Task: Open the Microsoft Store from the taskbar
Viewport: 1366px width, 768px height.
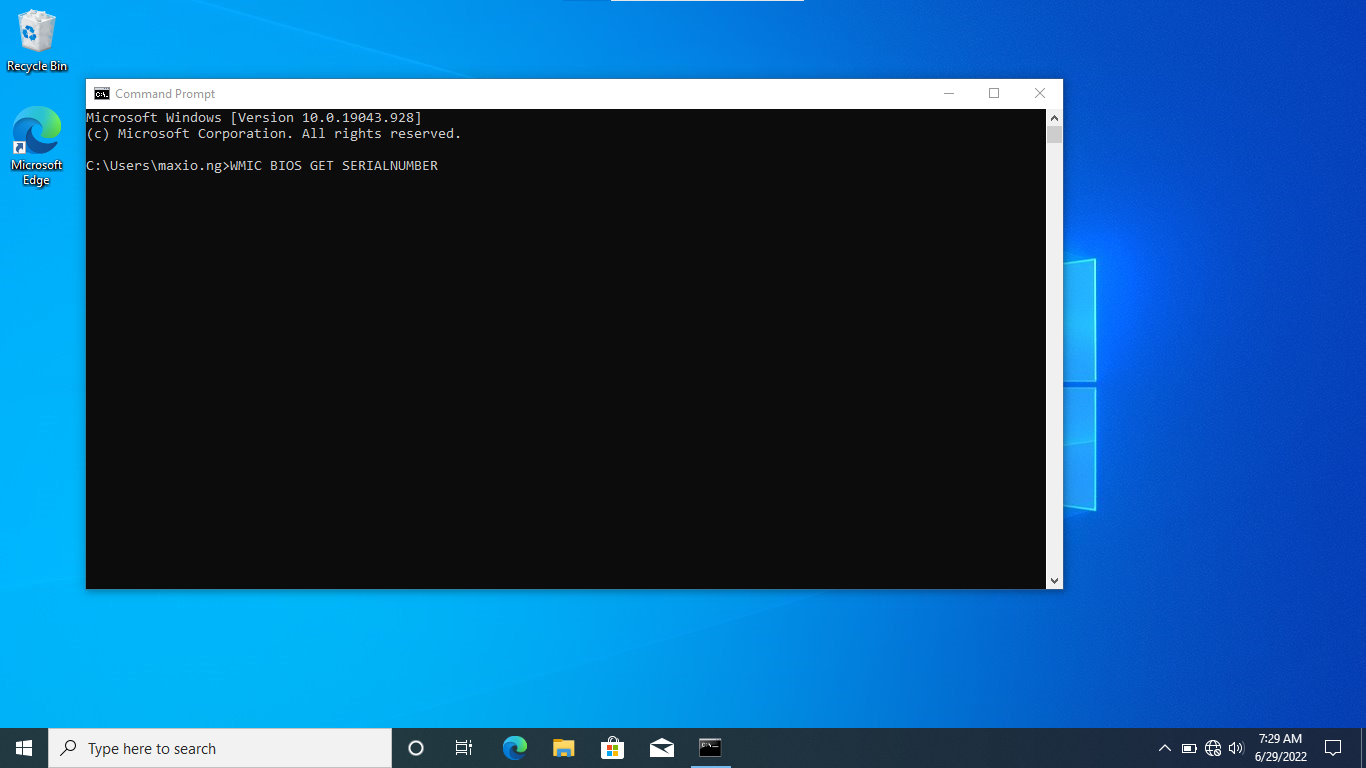Action: (x=612, y=747)
